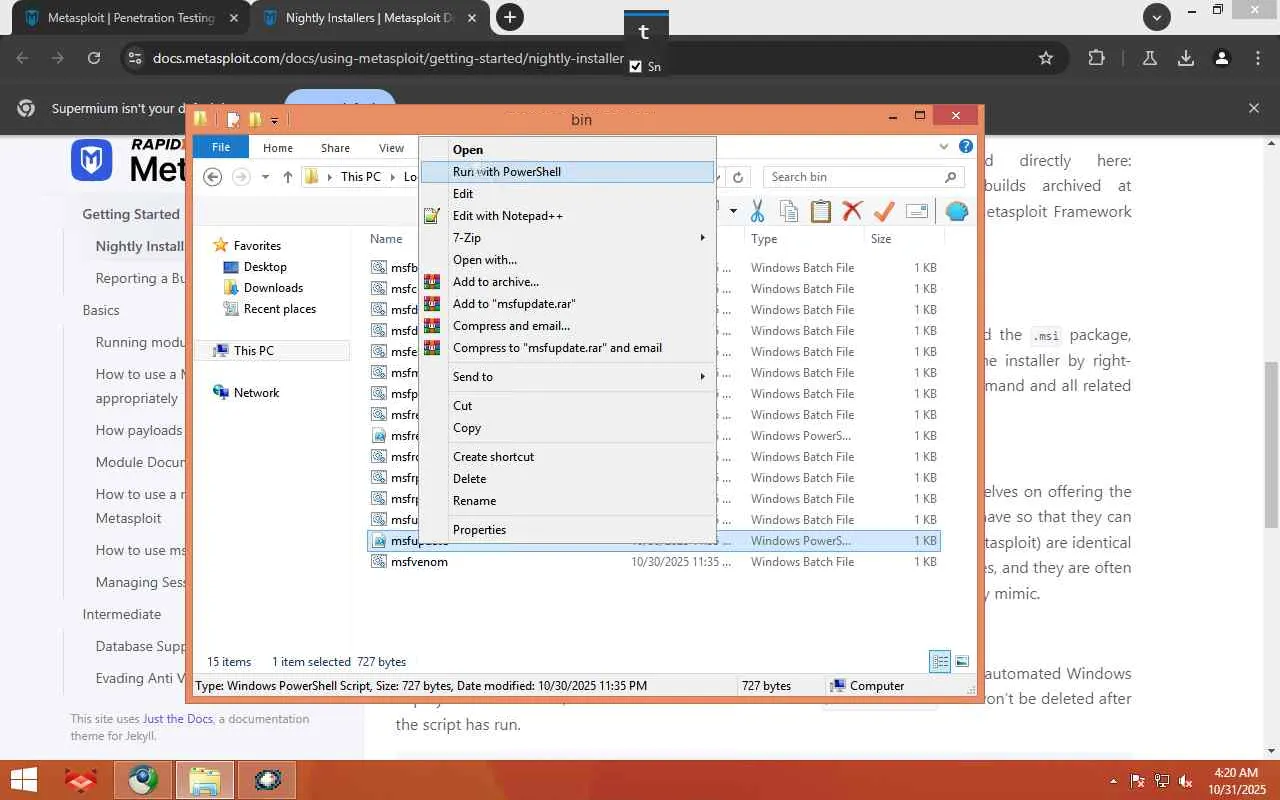The width and height of the screenshot is (1280, 800).
Task: Toggle the Sn checkbox near the address bar
Action: [636, 67]
